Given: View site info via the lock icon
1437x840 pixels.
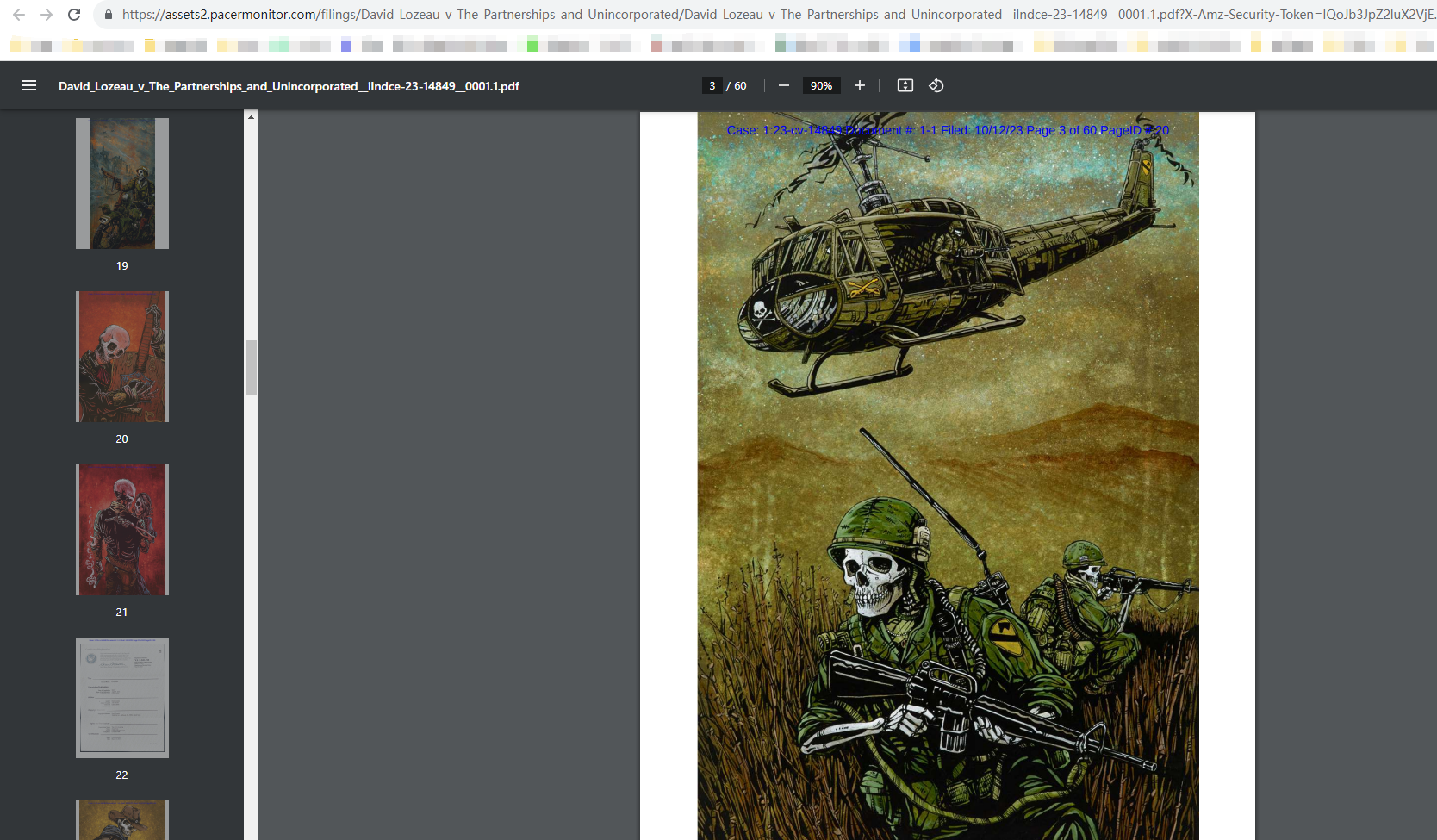Looking at the screenshot, I should pos(109,15).
